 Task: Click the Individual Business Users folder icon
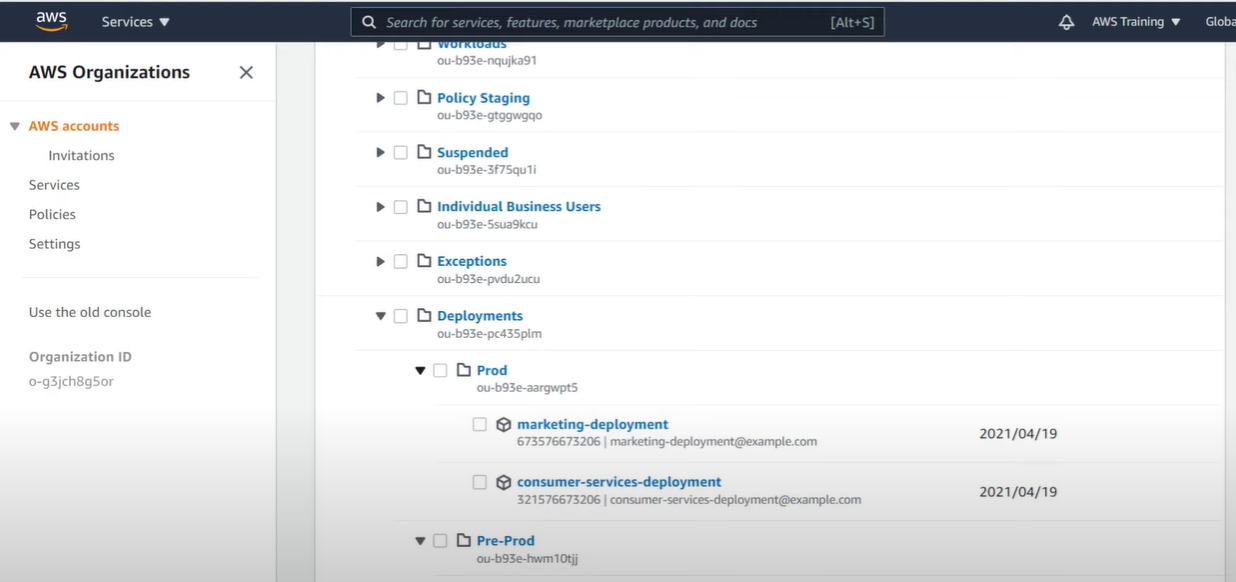tap(424, 207)
